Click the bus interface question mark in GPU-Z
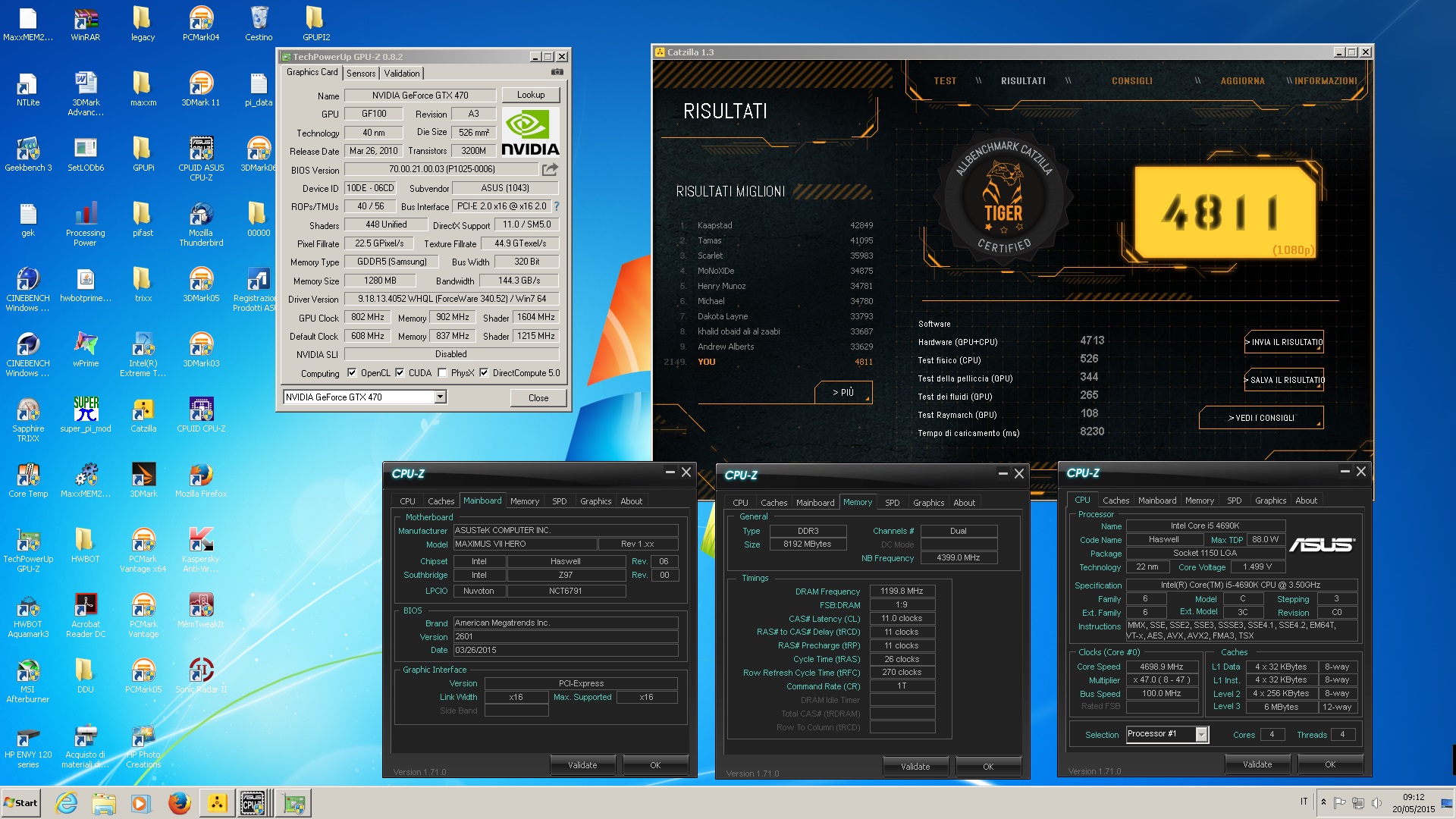Viewport: 1456px width, 819px height. [557, 206]
